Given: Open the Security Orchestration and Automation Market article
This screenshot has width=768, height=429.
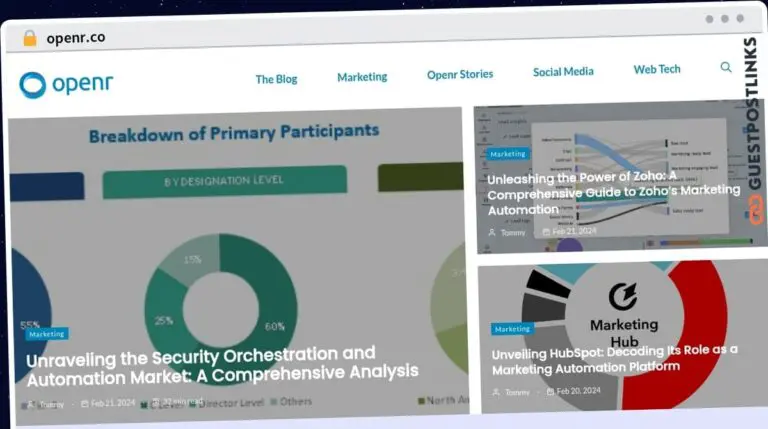Looking at the screenshot, I should (222, 366).
